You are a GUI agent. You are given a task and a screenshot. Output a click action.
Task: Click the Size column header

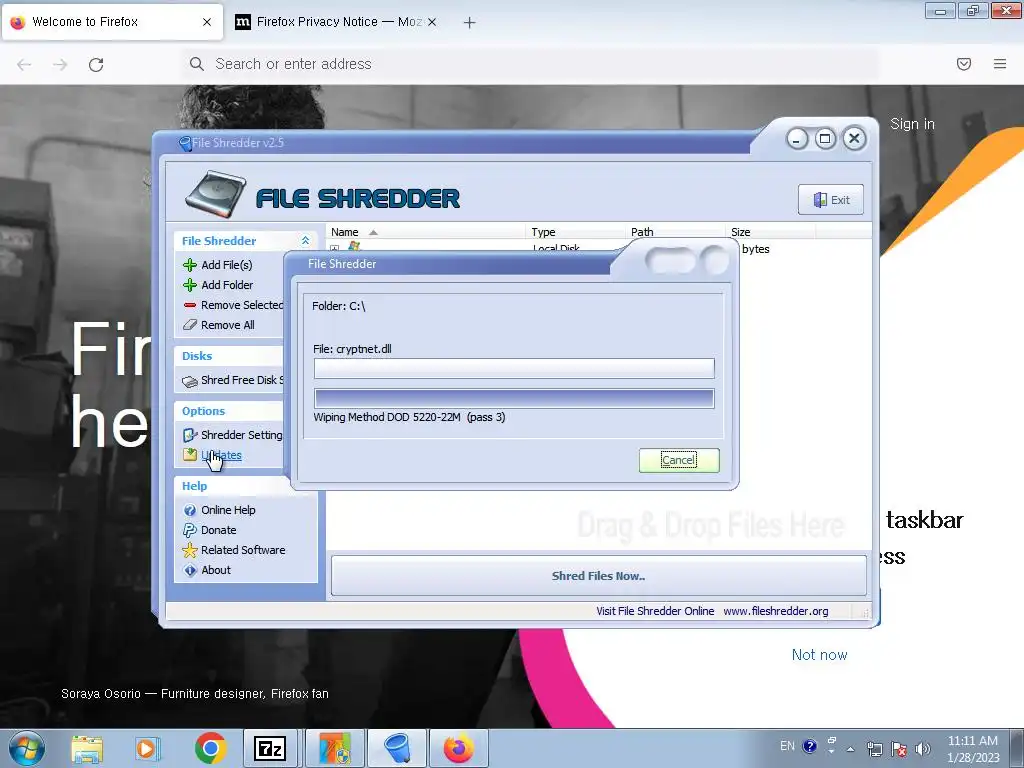pos(771,232)
